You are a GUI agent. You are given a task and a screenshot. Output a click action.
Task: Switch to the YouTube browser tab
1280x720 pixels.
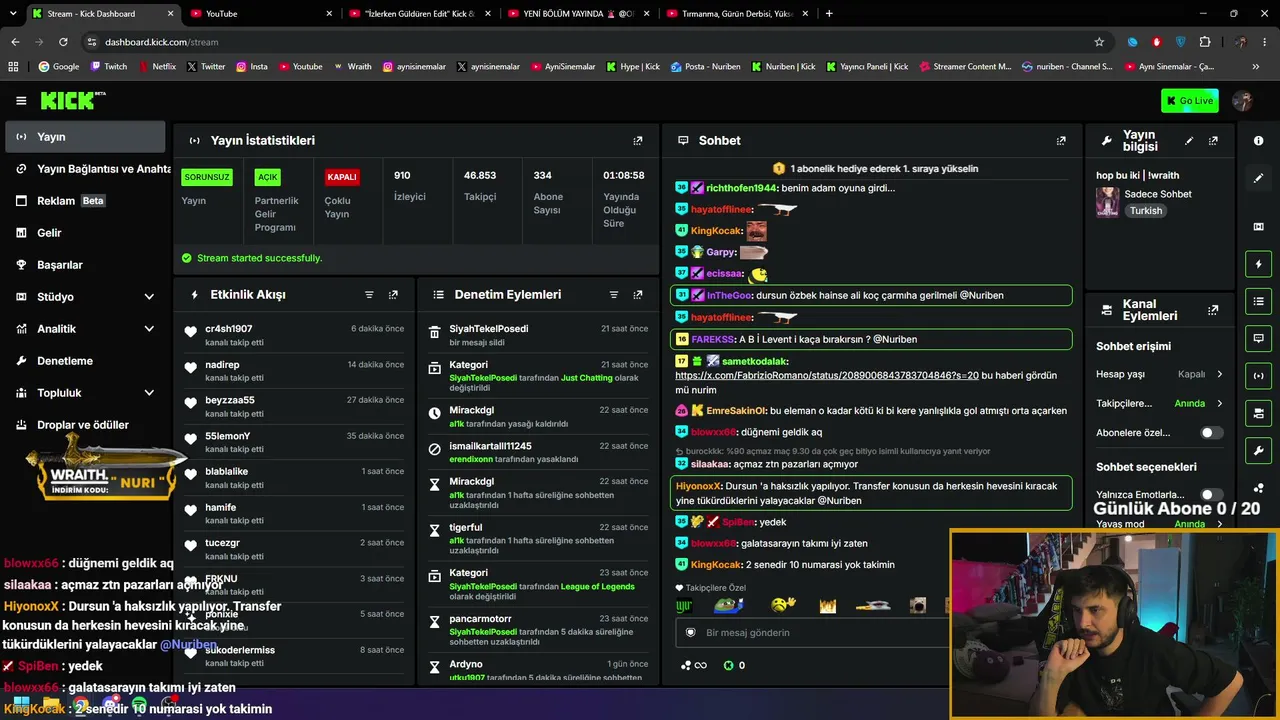click(260, 14)
